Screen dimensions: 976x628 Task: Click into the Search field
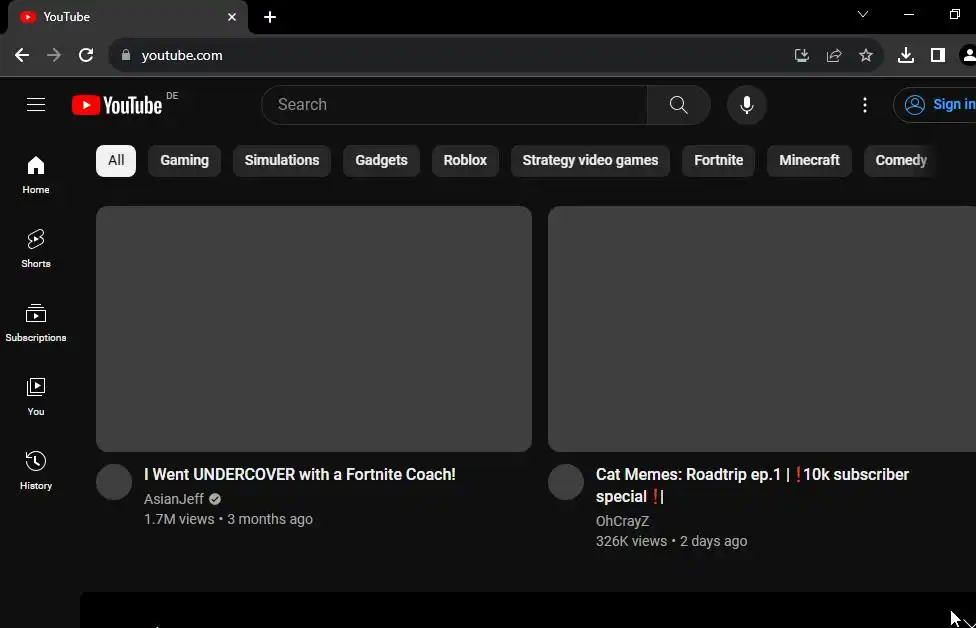pyautogui.click(x=454, y=105)
